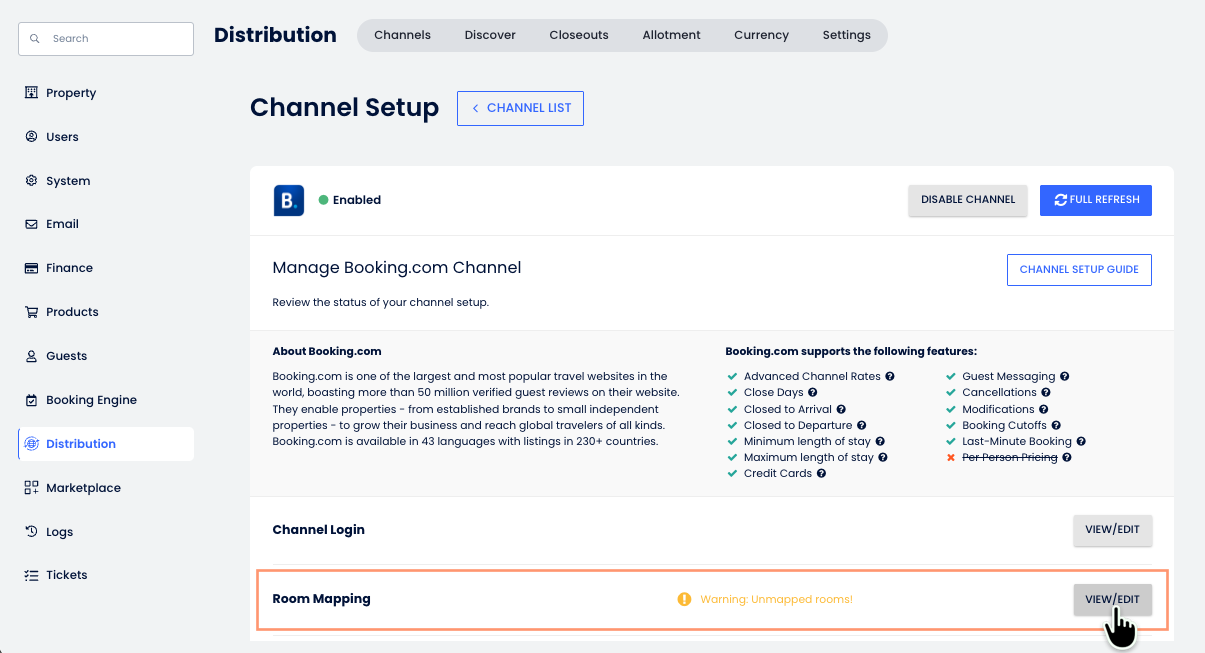Click help icon next to Closed to Arrival
Viewport: 1205px width, 653px height.
(841, 409)
